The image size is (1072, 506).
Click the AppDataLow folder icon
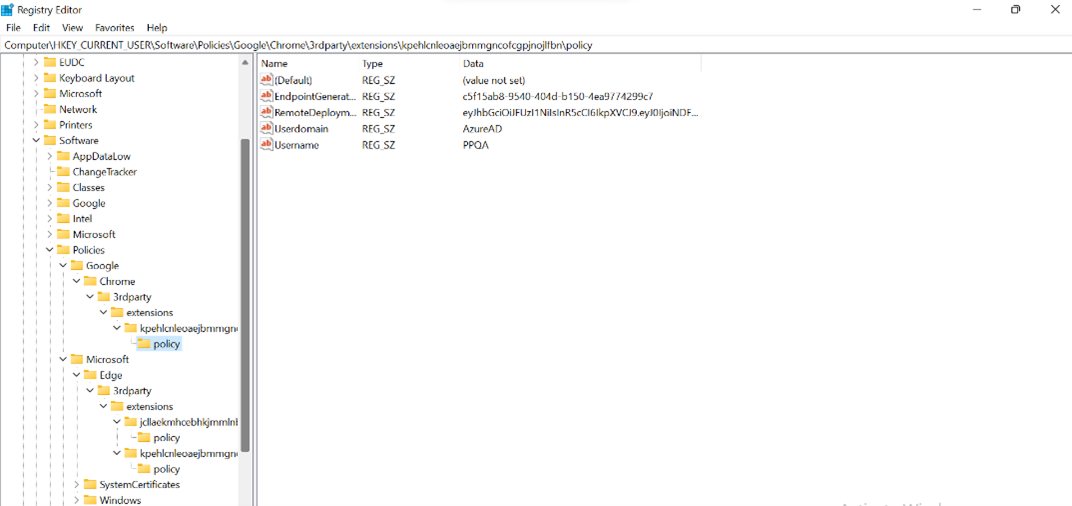63,156
